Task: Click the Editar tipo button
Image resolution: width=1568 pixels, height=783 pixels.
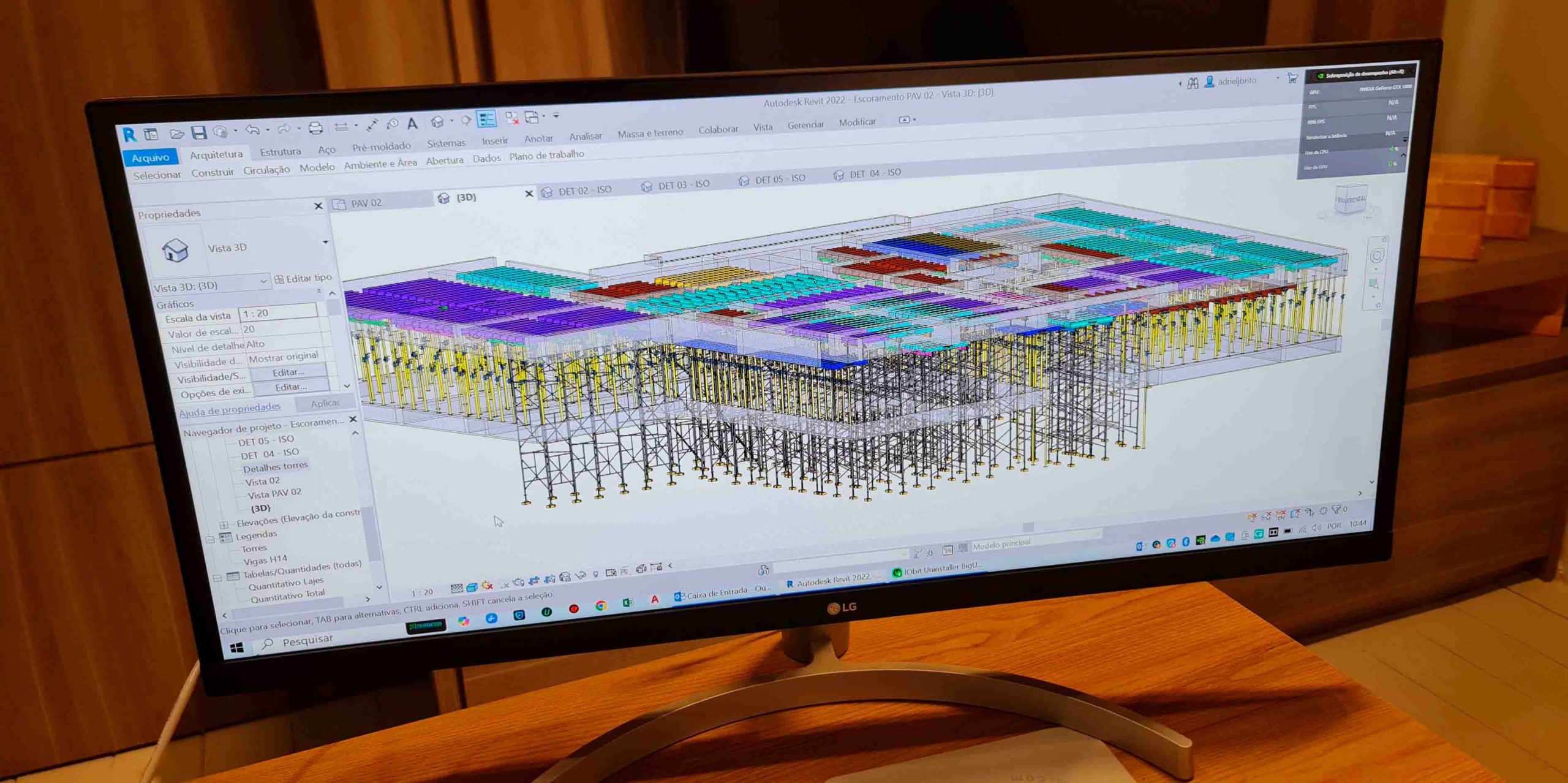Action: (x=303, y=278)
